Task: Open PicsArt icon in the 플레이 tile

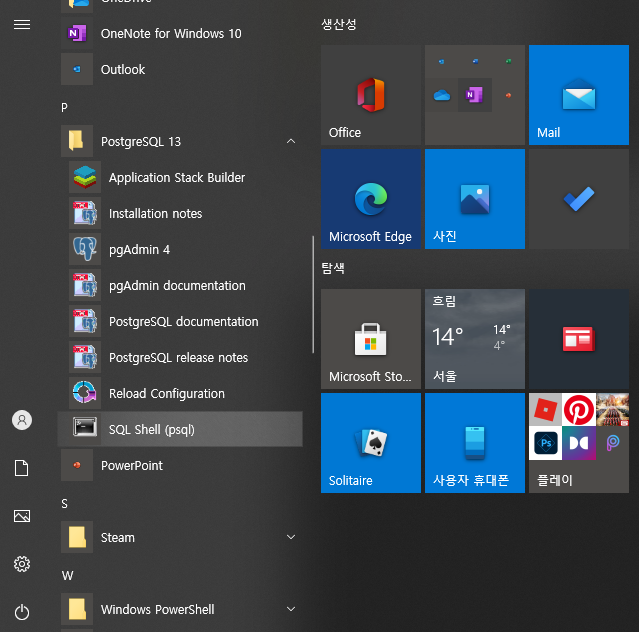Action: (x=613, y=443)
